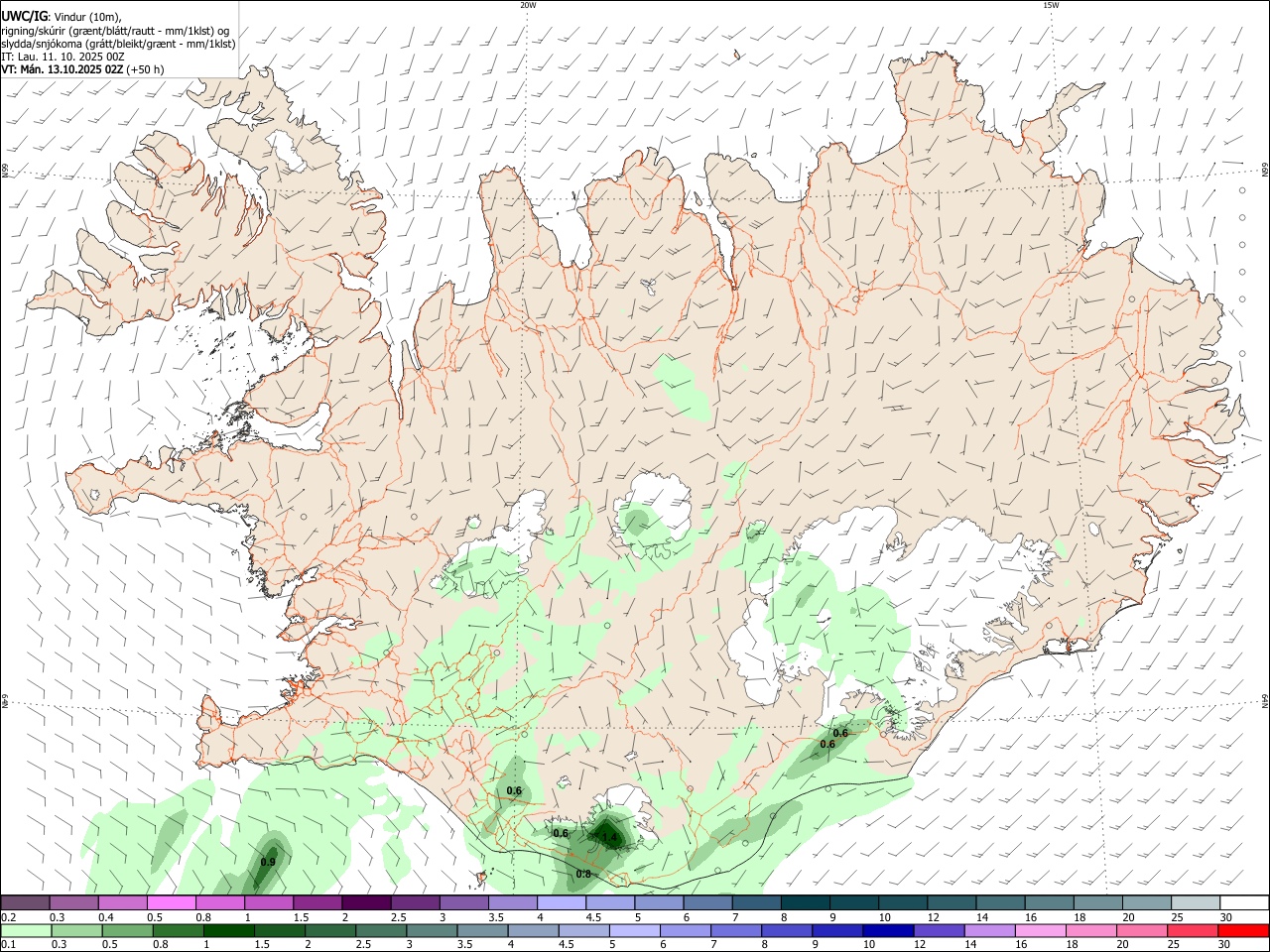Viewport: 1270px width, 952px height.
Task: Click the bright magenta 0.5 swatch in the snow scale
Action: (x=171, y=903)
